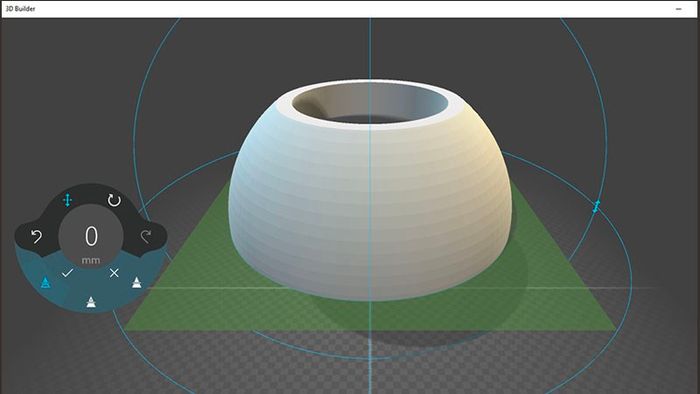This screenshot has height=394, width=700.
Task: Grab the vertical move arrow handle on ring
Action: point(596,207)
